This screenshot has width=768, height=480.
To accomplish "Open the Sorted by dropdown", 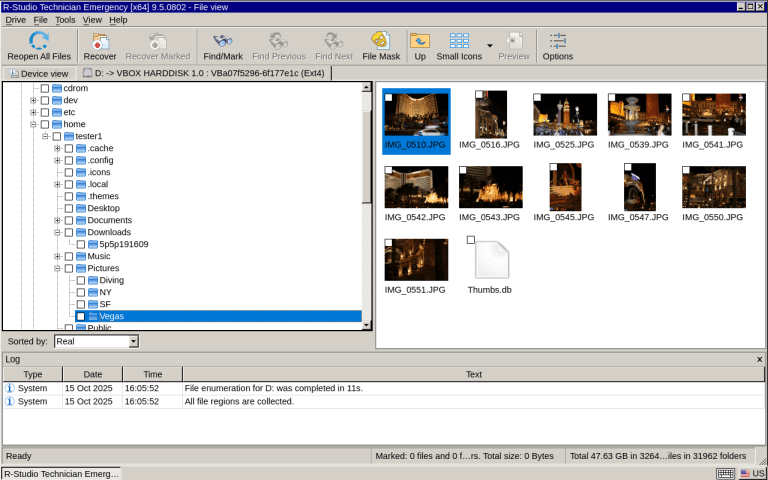I will (133, 341).
